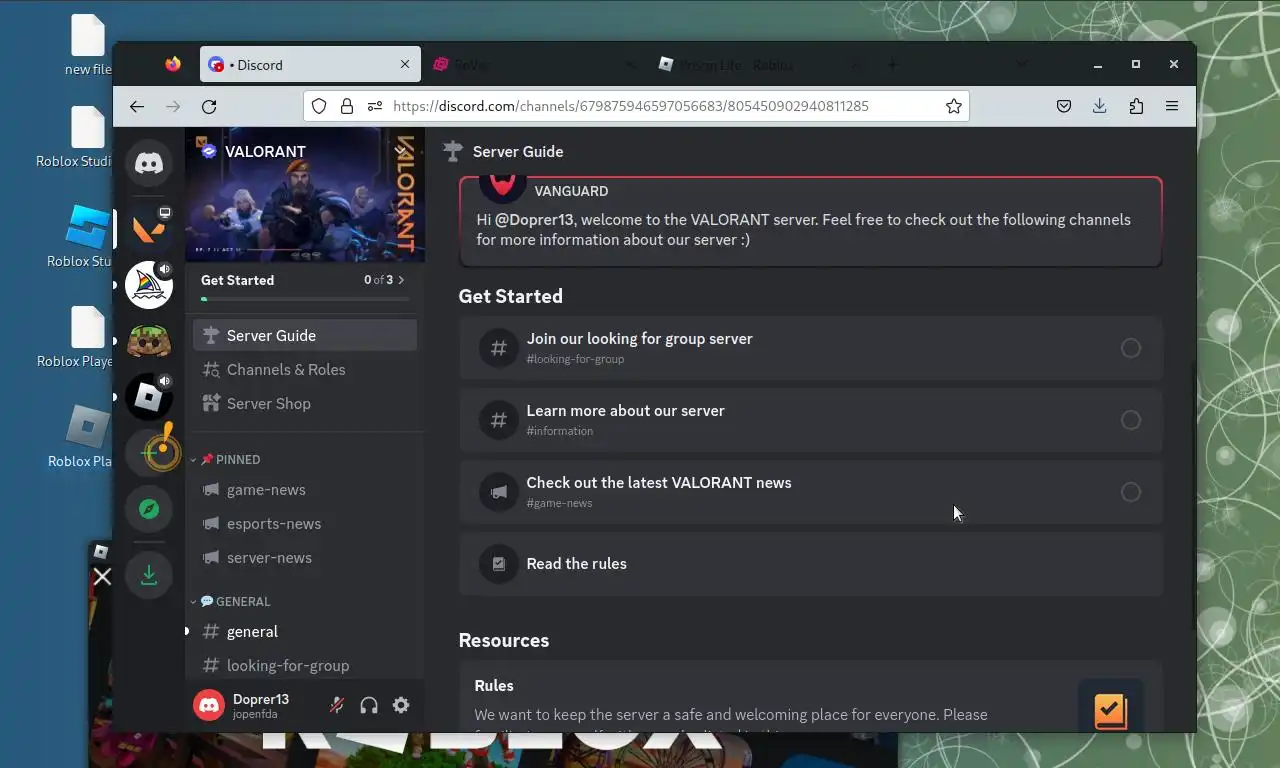Go back in Firefox
The height and width of the screenshot is (768, 1280).
coord(137,106)
